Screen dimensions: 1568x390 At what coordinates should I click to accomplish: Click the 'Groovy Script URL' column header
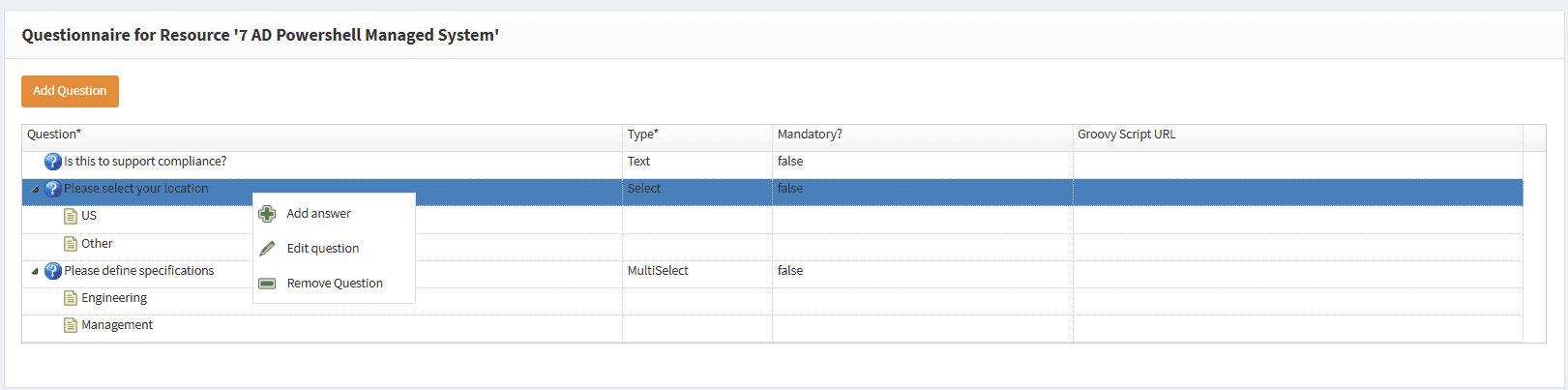click(1126, 135)
